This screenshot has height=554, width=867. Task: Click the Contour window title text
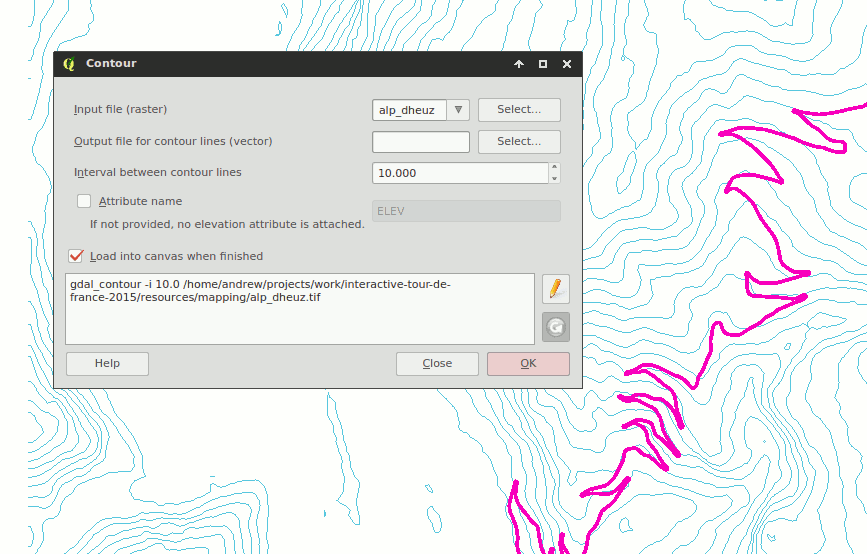[111, 63]
